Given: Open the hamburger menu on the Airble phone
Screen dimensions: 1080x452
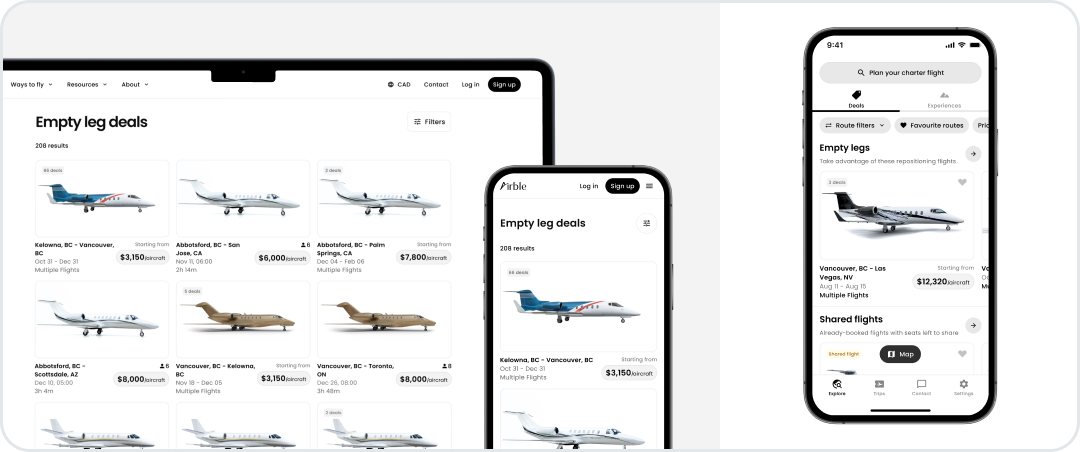Looking at the screenshot, I should coord(649,186).
